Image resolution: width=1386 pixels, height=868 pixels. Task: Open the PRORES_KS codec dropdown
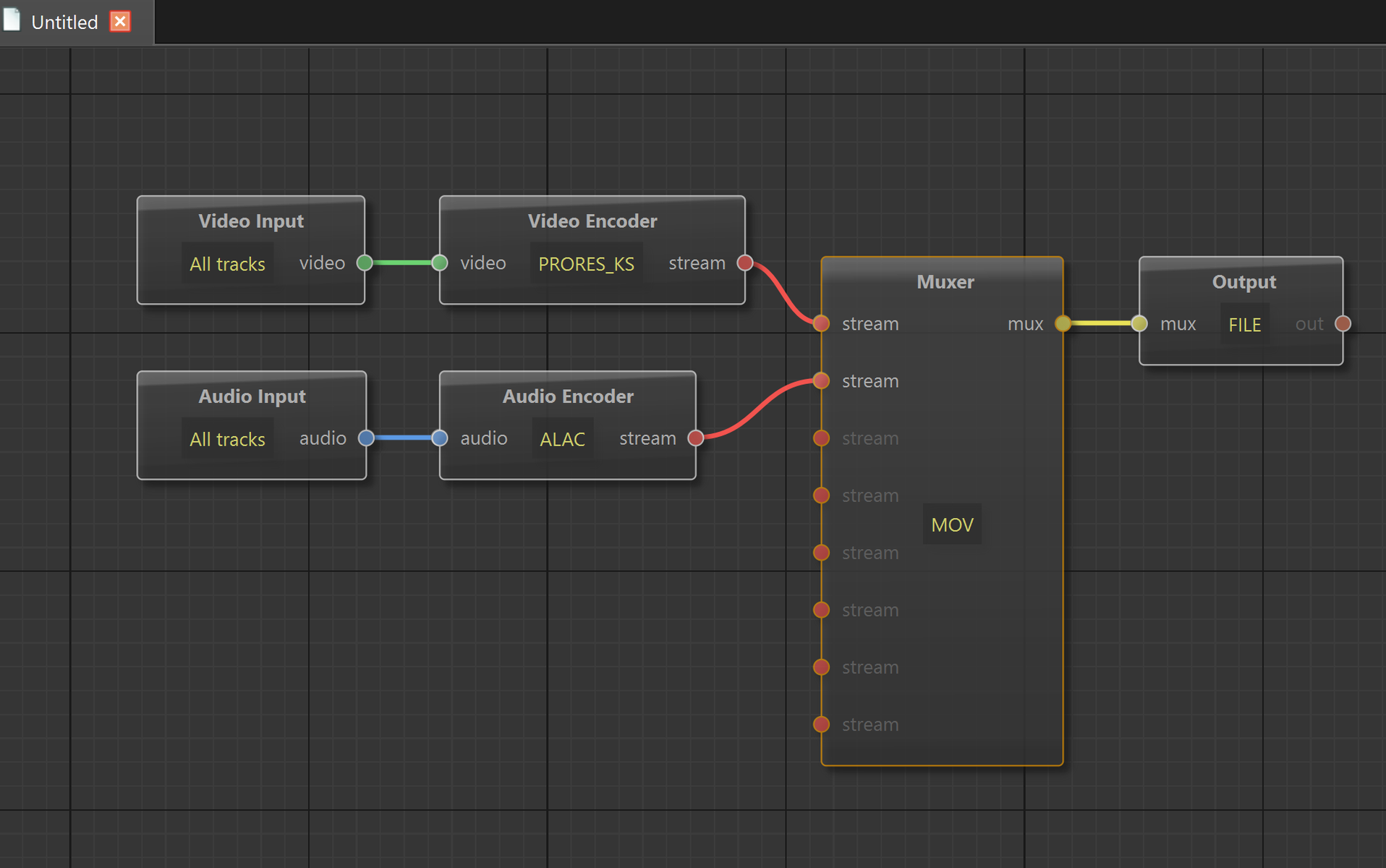click(x=586, y=264)
